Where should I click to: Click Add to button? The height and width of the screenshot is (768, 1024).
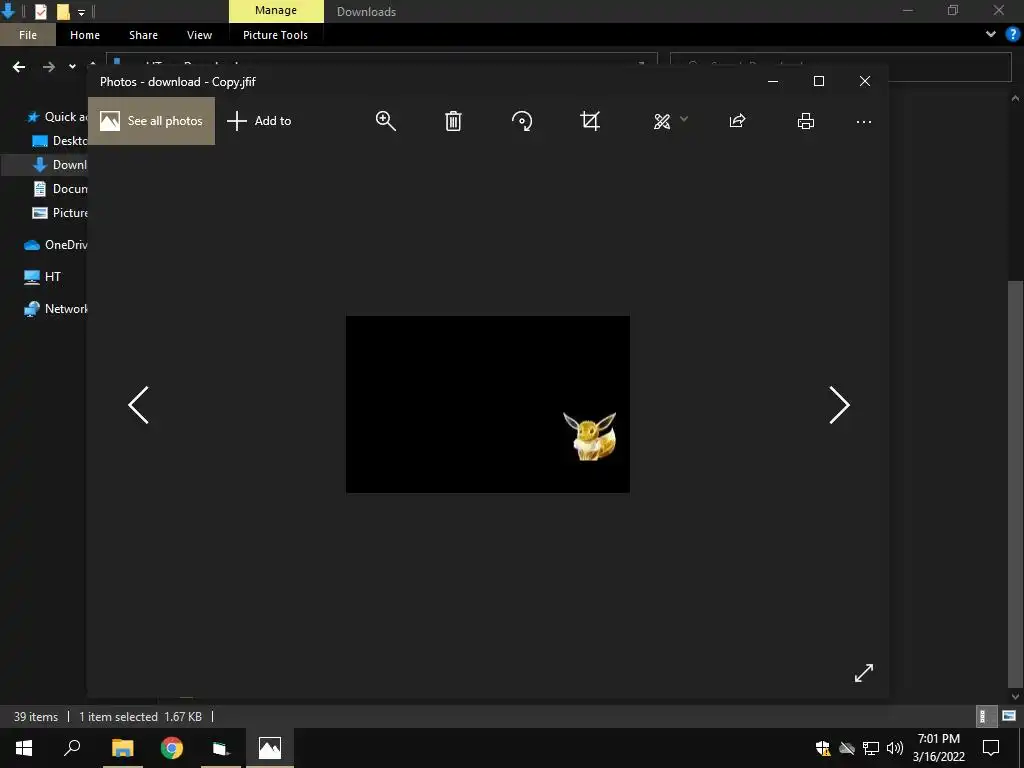point(259,121)
